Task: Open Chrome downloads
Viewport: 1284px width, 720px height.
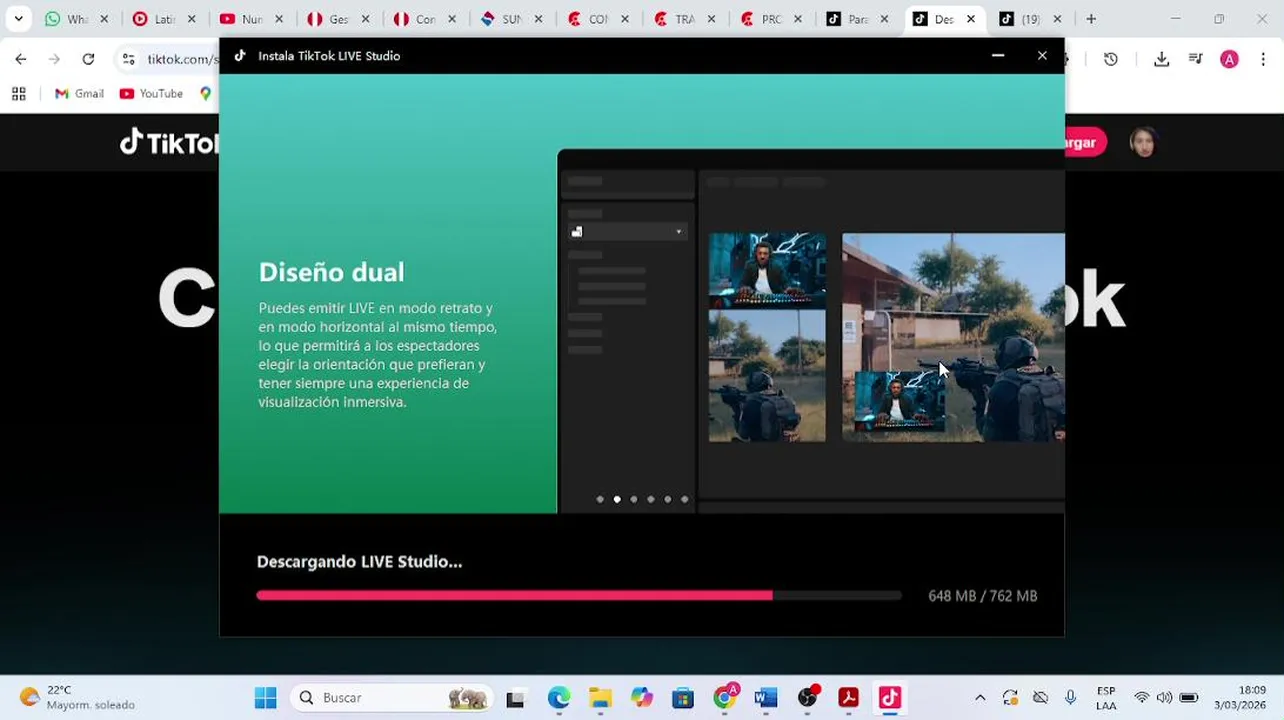Action: coord(1161,59)
